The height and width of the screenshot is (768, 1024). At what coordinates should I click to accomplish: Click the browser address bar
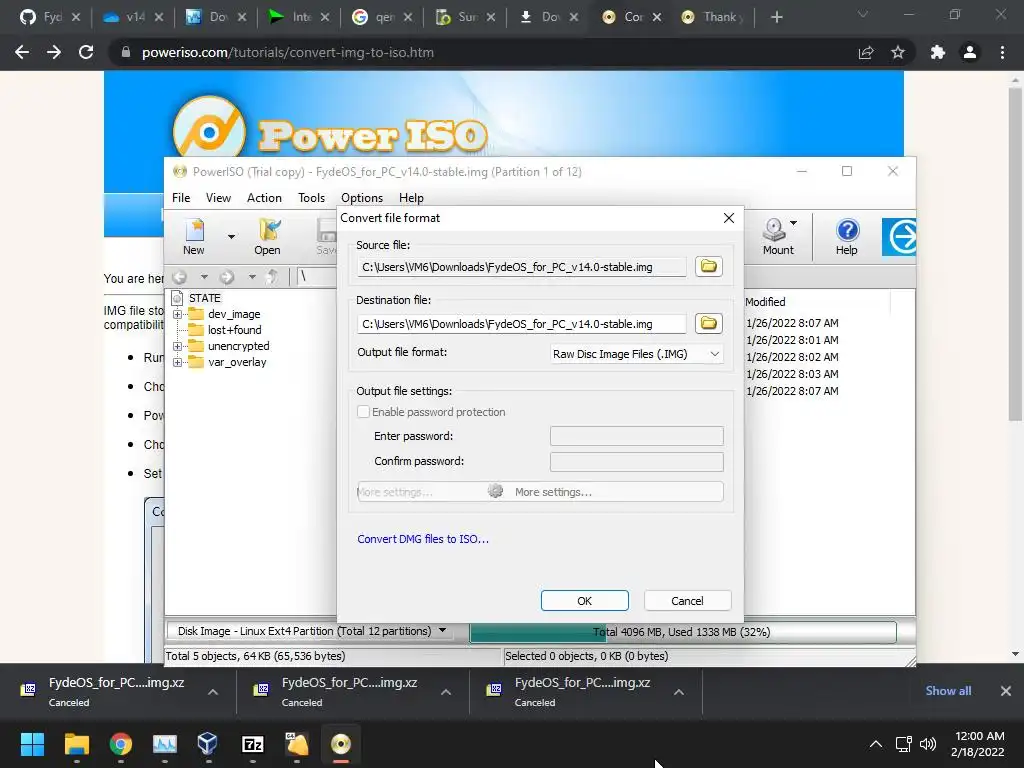[x=483, y=52]
